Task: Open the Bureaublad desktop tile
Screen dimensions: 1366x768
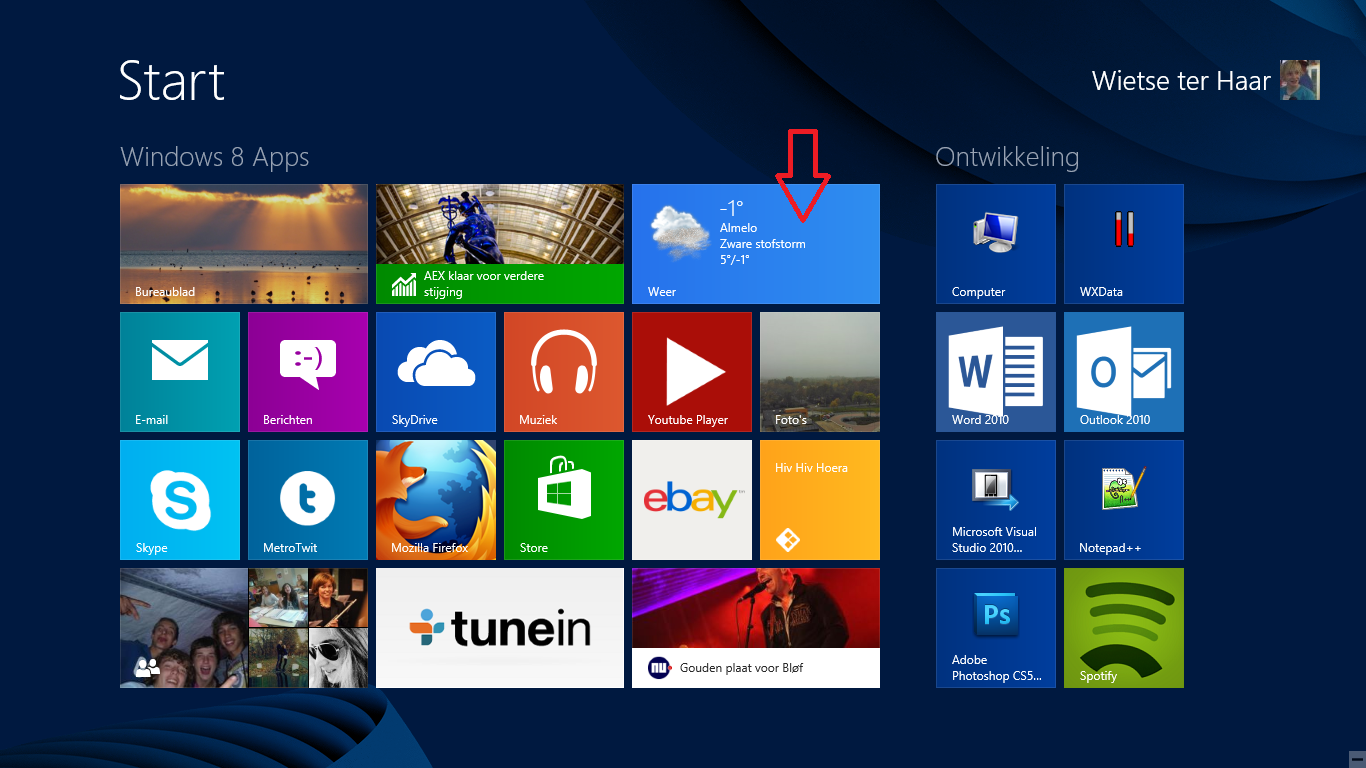Action: (x=244, y=244)
